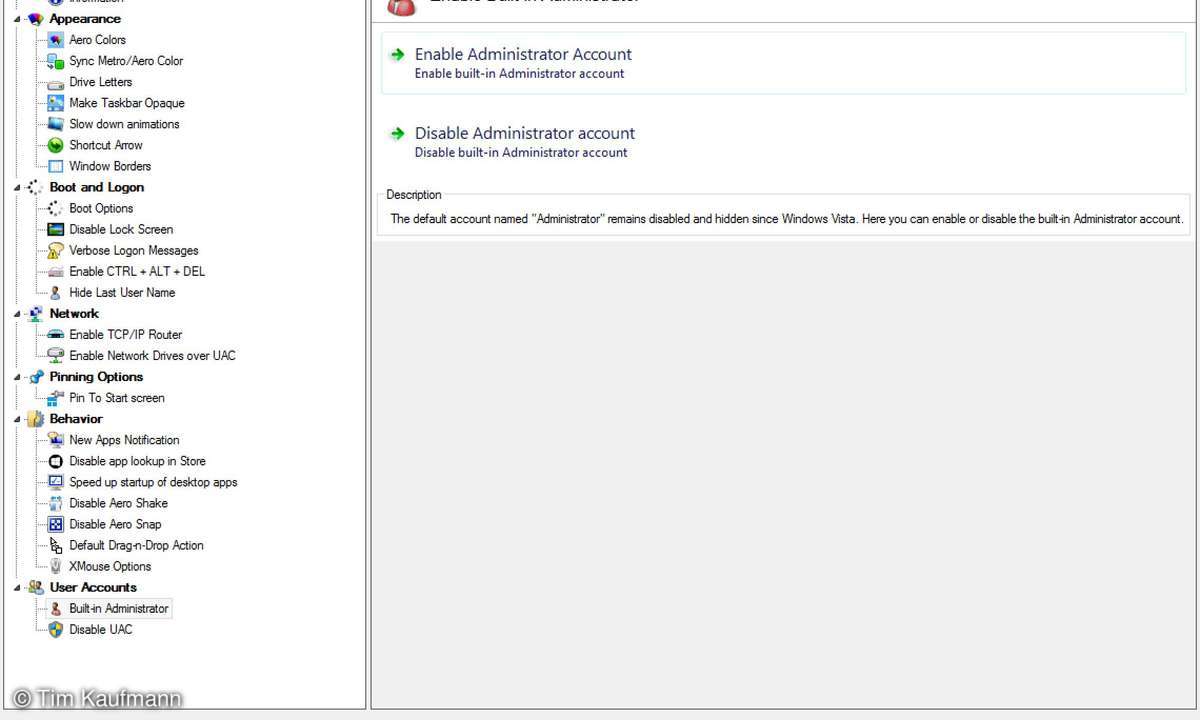The image size is (1200, 720).
Task: Collapse the Boot and Logon section
Action: tap(17, 188)
